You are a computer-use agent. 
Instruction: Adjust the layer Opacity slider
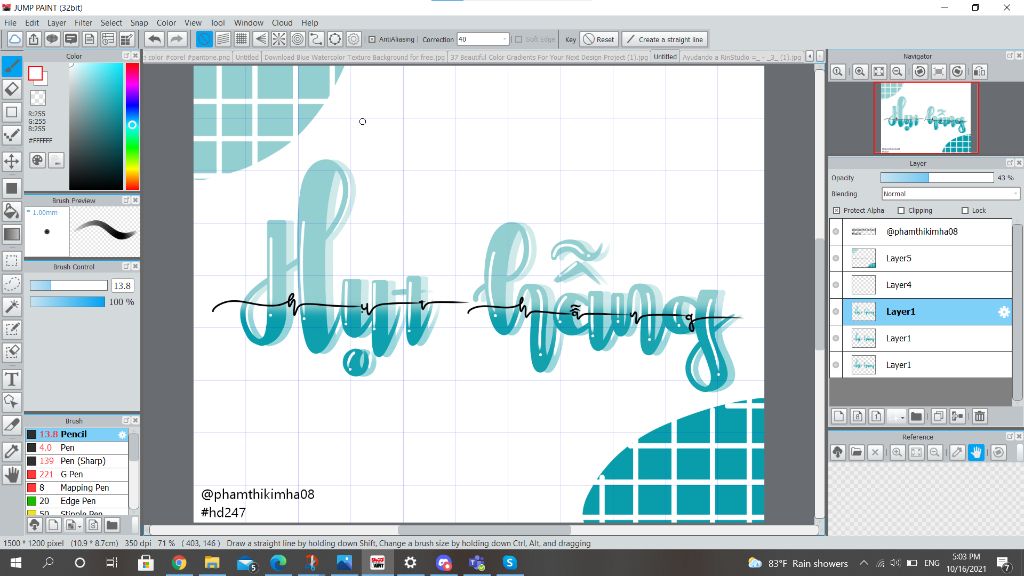(936, 178)
